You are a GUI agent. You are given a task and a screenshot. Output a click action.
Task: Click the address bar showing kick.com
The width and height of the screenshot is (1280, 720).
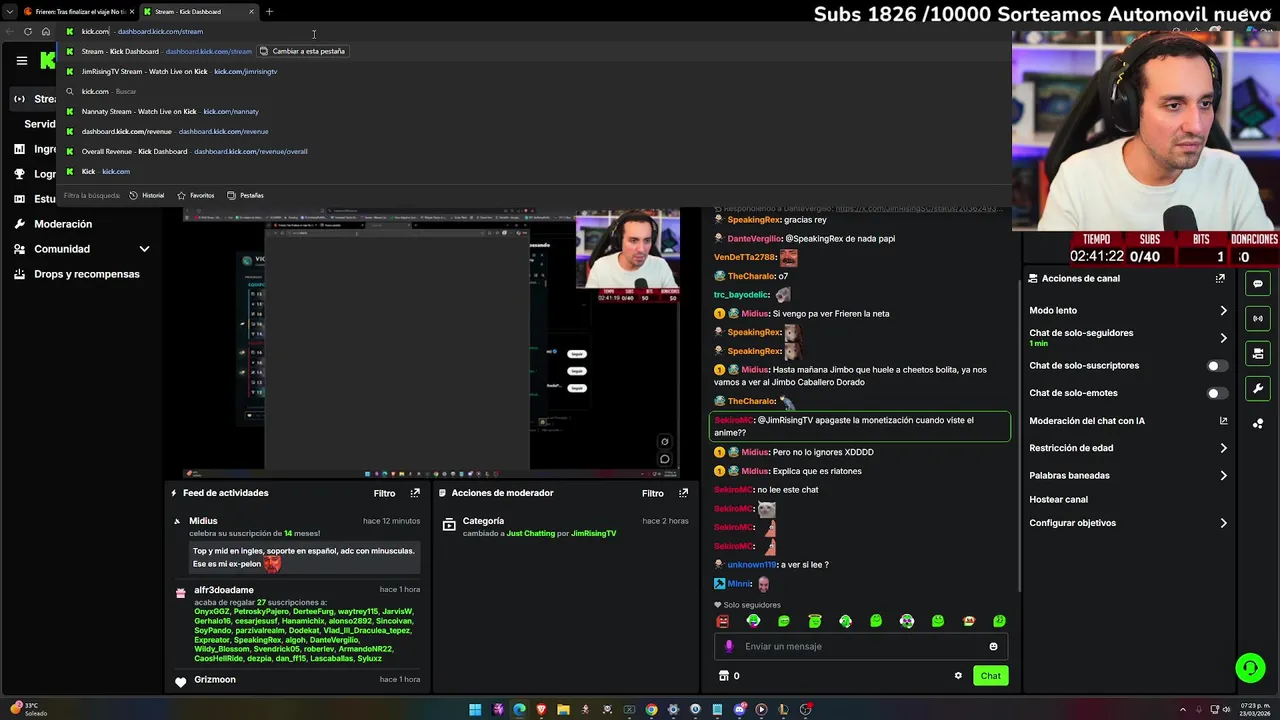point(535,32)
